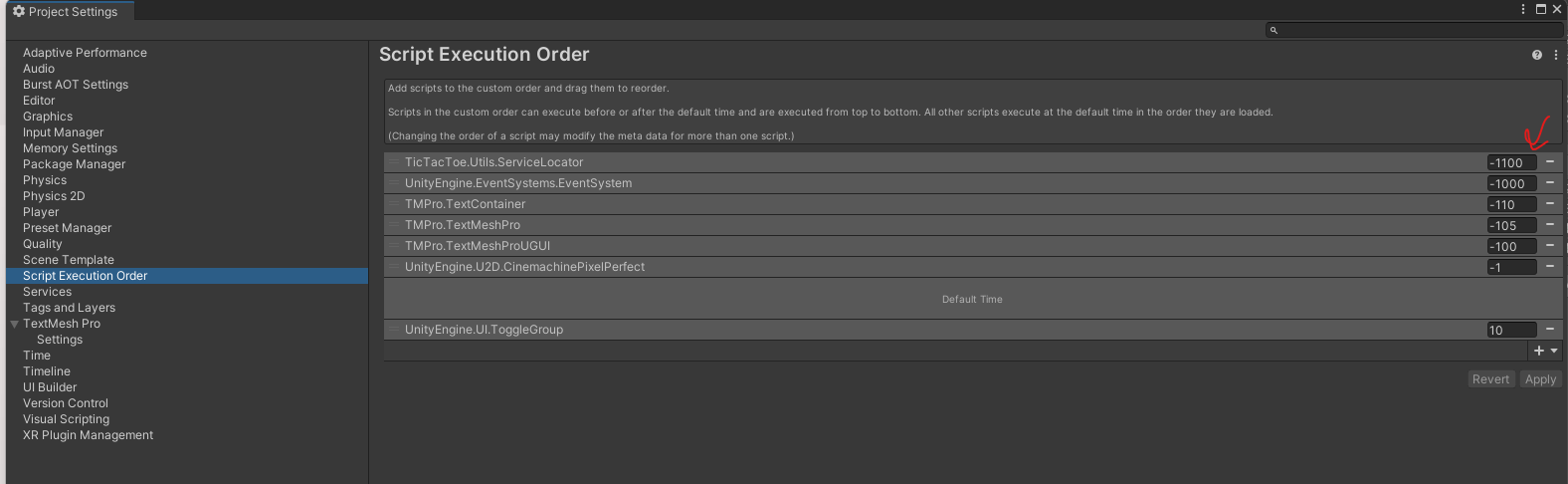Open the Project Settings window kebab menu
The width and height of the screenshot is (1568, 484).
click(x=1523, y=9)
